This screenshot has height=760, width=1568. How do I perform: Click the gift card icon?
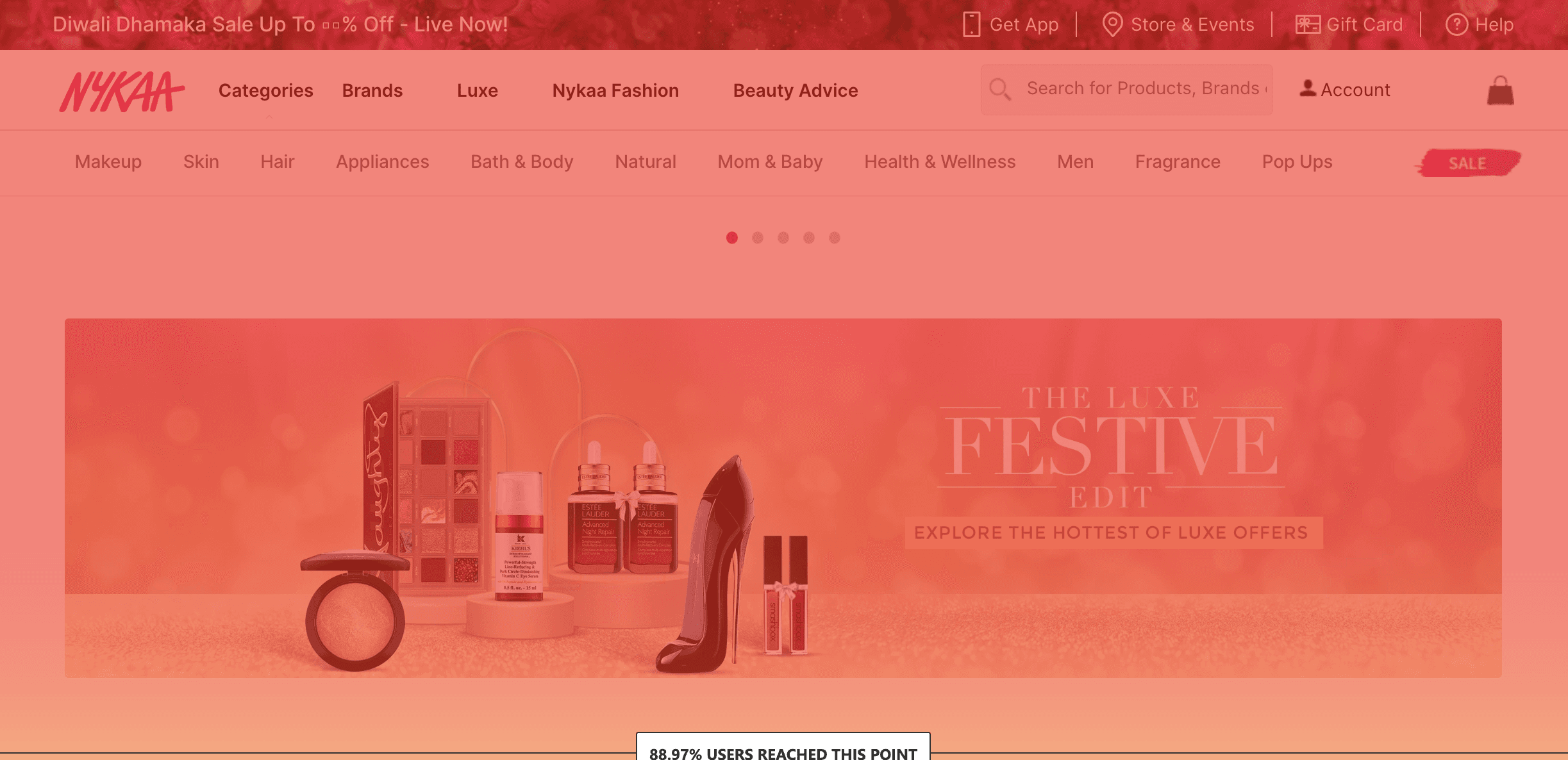[x=1308, y=24]
